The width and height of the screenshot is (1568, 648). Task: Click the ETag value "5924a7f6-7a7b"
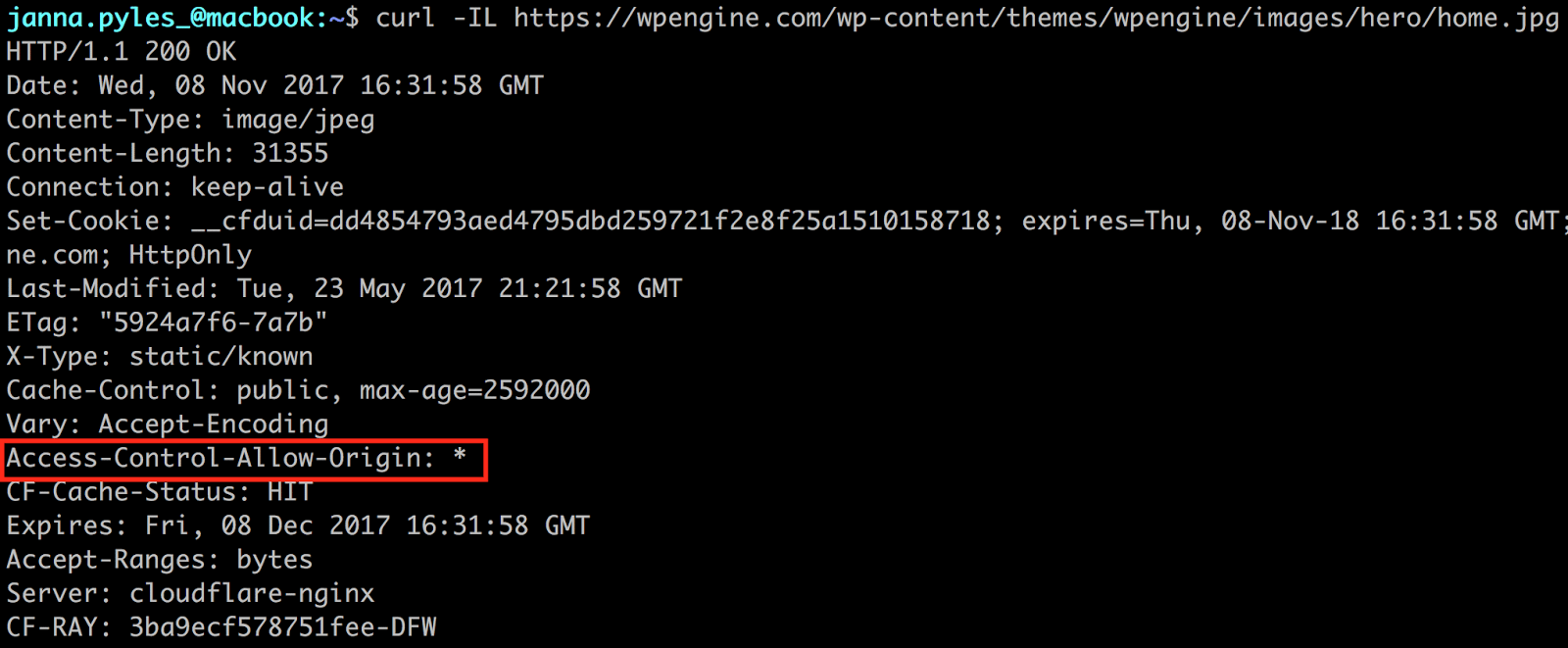pyautogui.click(x=213, y=323)
